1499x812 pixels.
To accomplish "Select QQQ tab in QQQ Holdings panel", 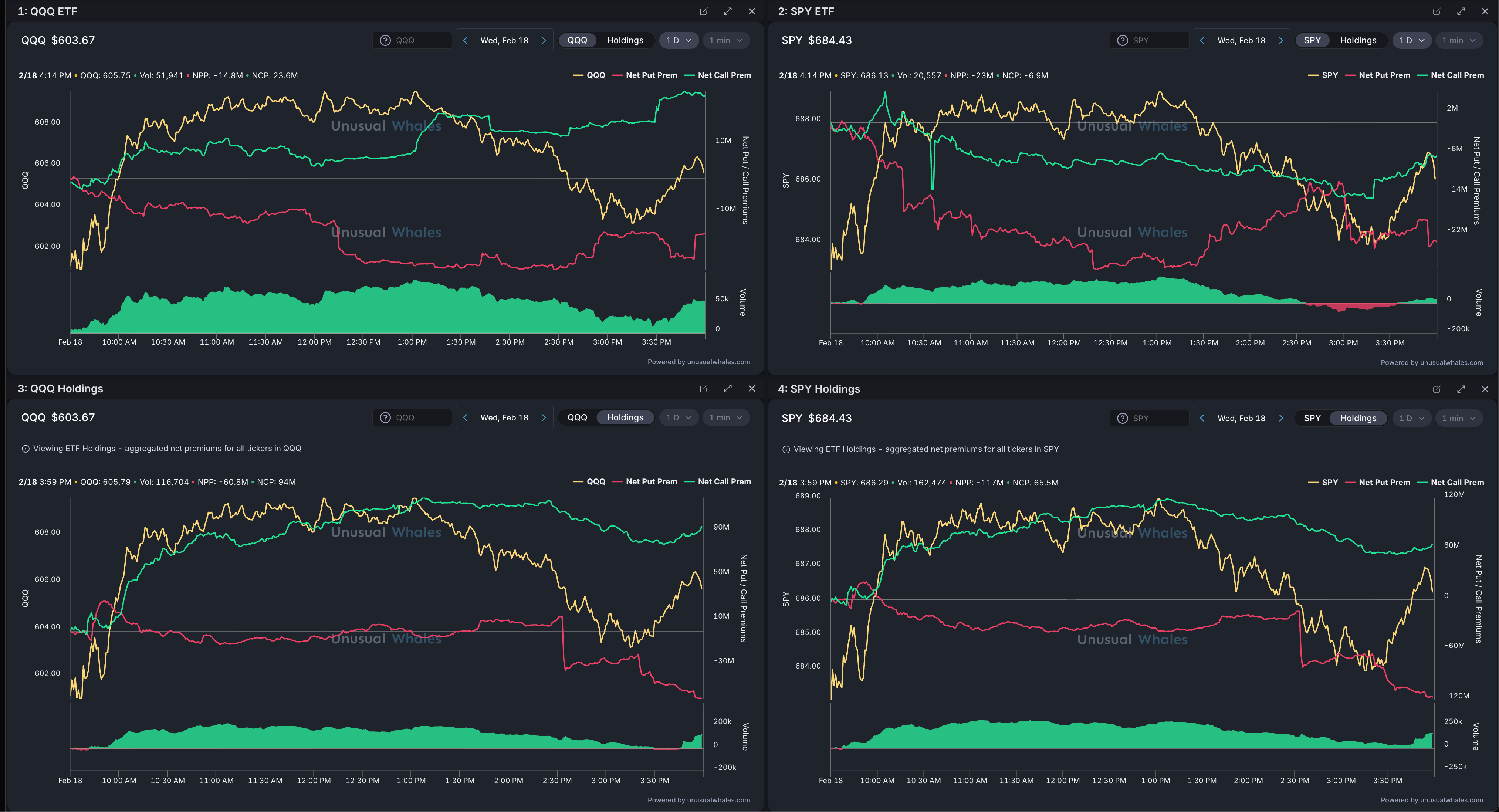I will pyautogui.click(x=577, y=417).
